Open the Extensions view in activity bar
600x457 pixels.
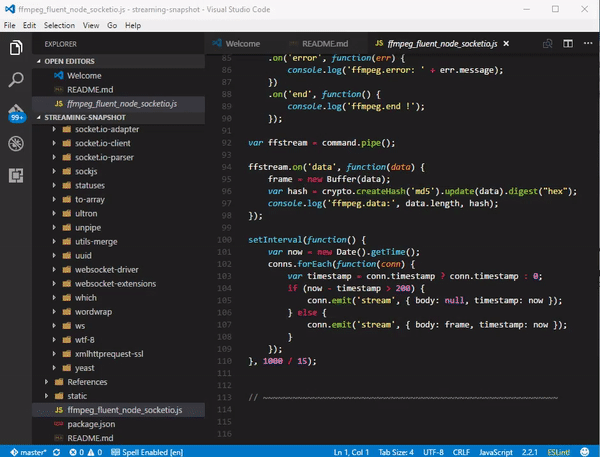point(16,175)
